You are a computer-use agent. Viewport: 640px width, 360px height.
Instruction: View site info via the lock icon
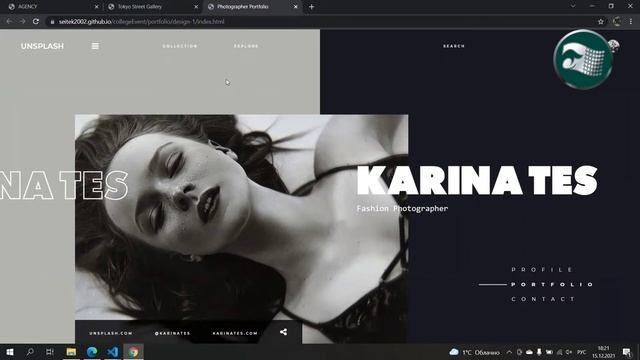[52, 22]
